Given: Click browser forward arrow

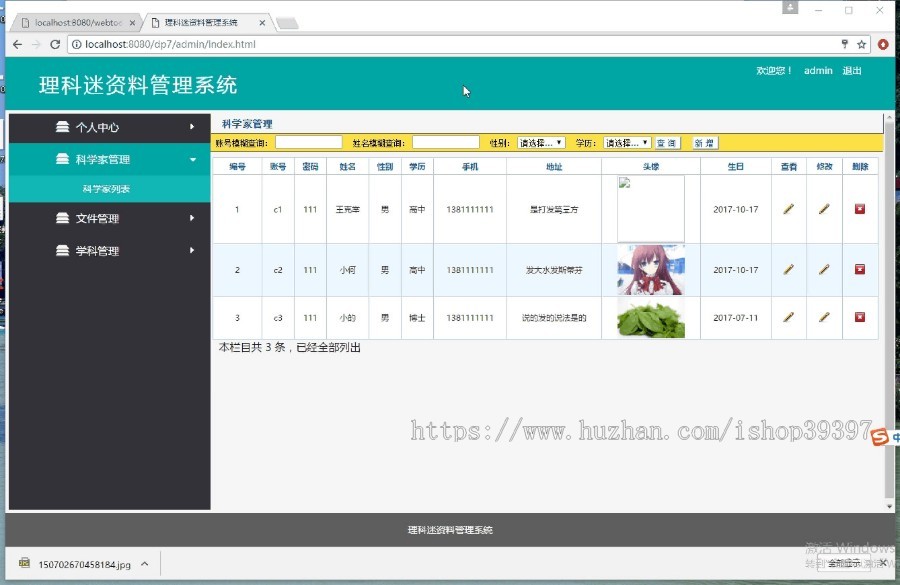Looking at the screenshot, I should (36, 44).
